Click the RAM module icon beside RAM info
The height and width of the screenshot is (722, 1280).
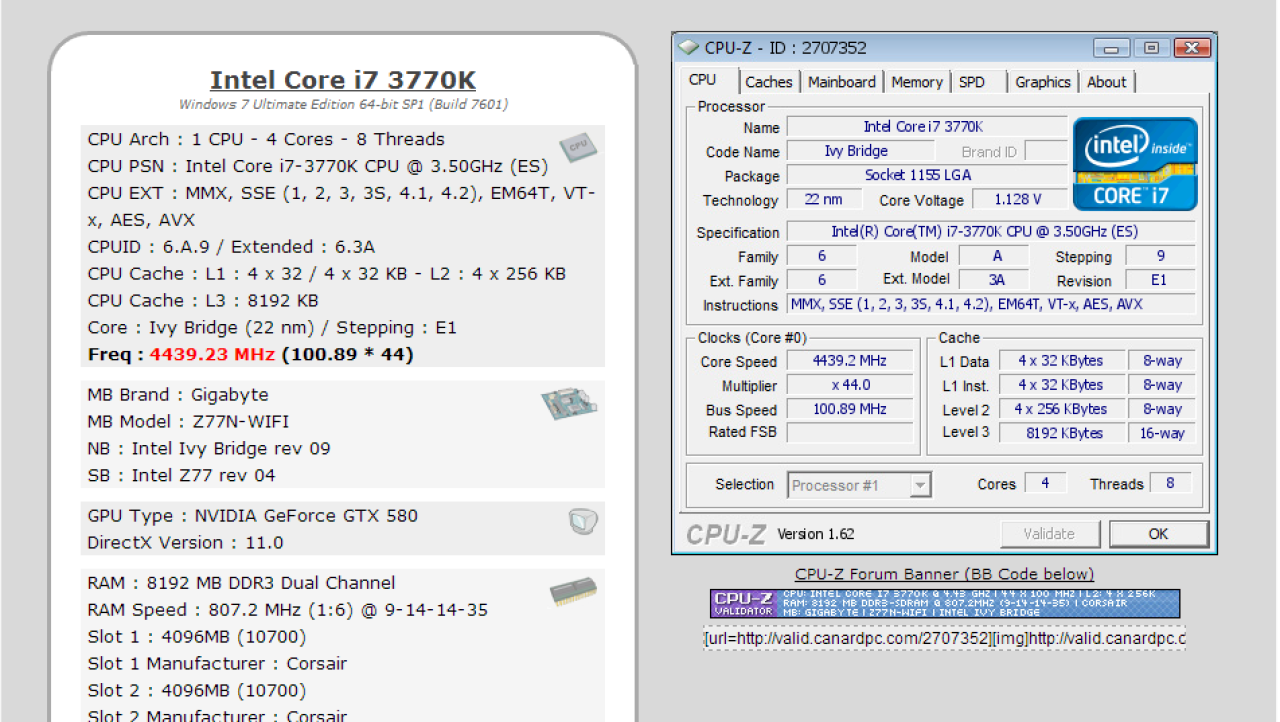573,592
